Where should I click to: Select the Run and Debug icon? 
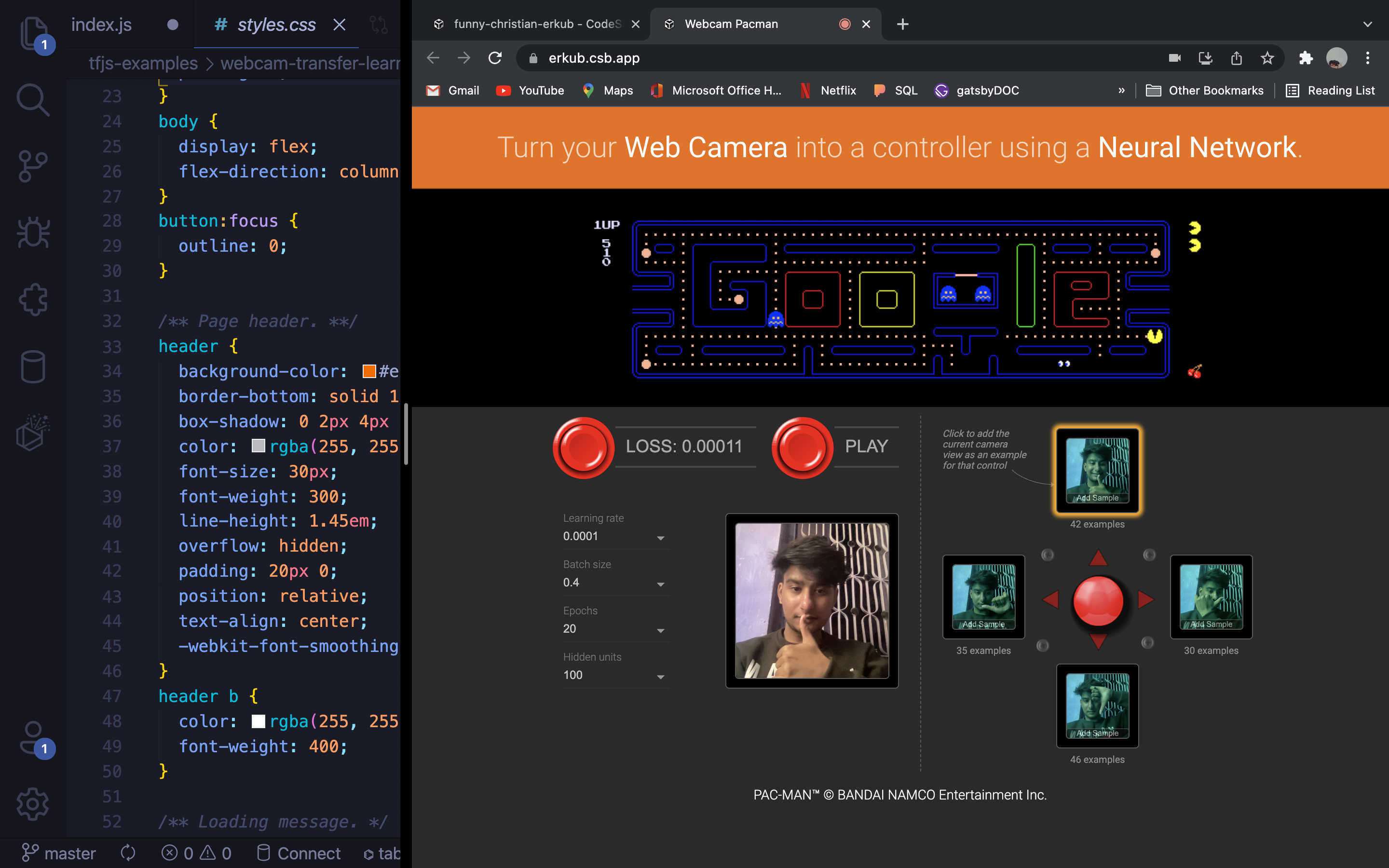click(x=33, y=232)
